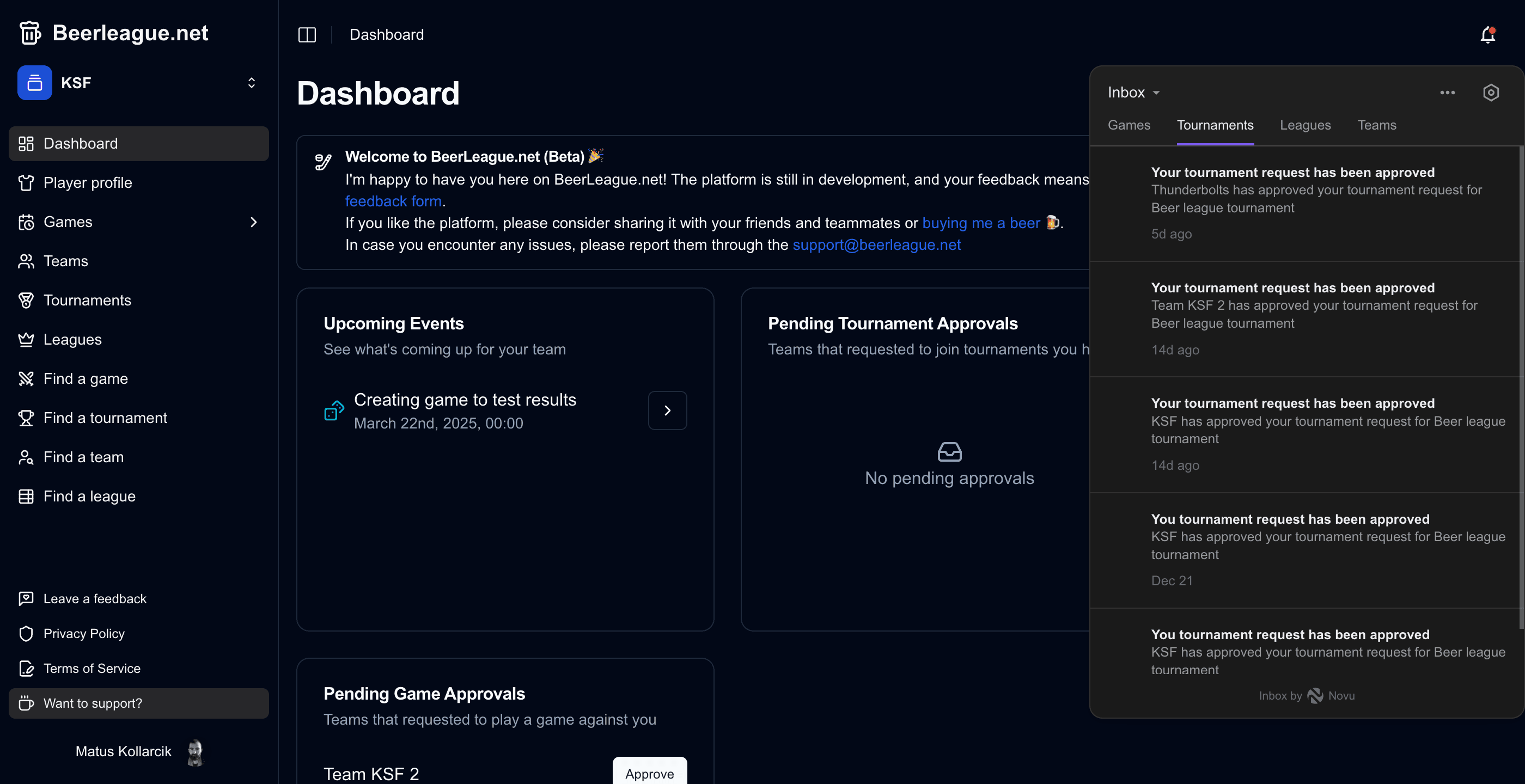The height and width of the screenshot is (784, 1525).
Task: Click the blue KSF team avatar icon
Action: point(35,83)
